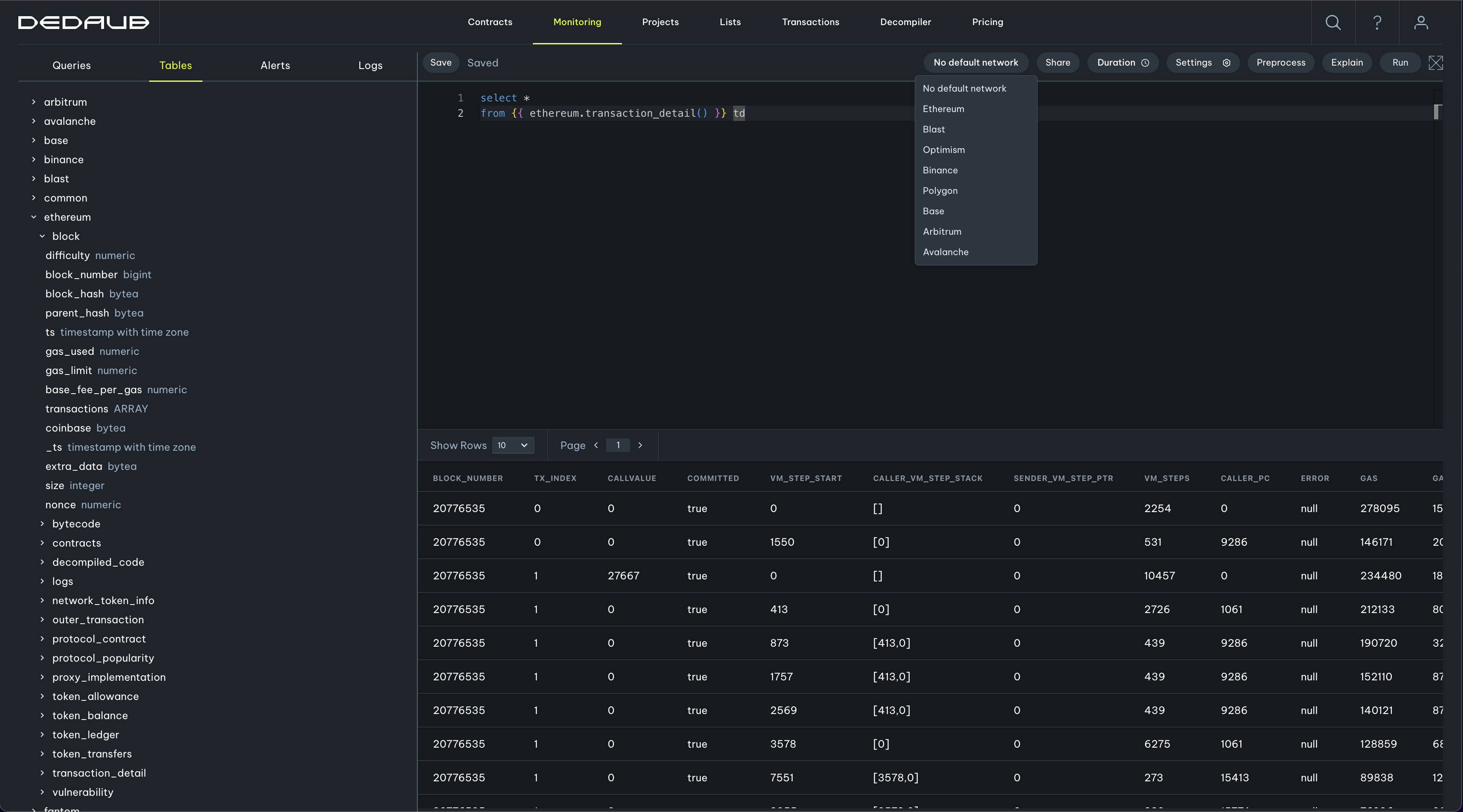Choose Polygon in network list

(940, 191)
